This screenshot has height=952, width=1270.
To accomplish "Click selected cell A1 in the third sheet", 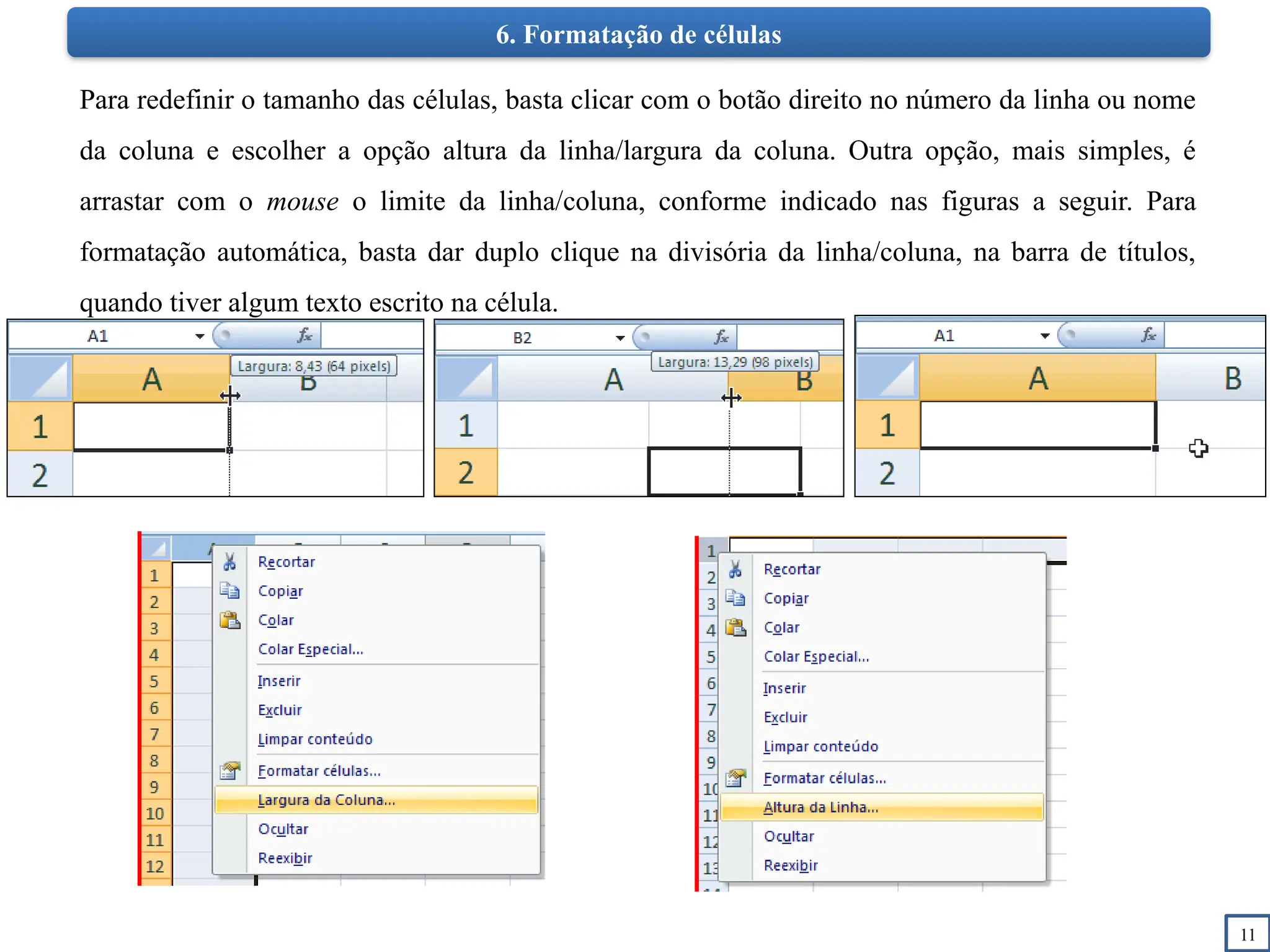I will coord(1037,425).
